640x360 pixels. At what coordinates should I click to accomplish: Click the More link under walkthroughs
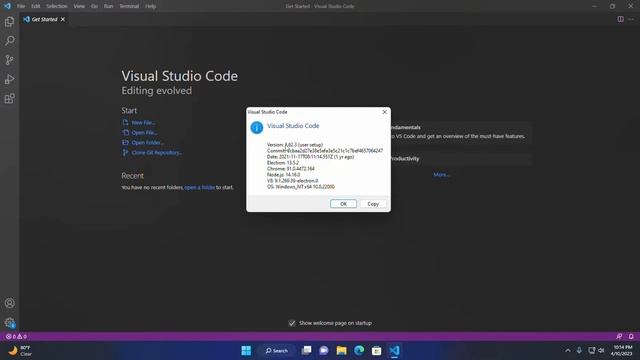(441, 175)
